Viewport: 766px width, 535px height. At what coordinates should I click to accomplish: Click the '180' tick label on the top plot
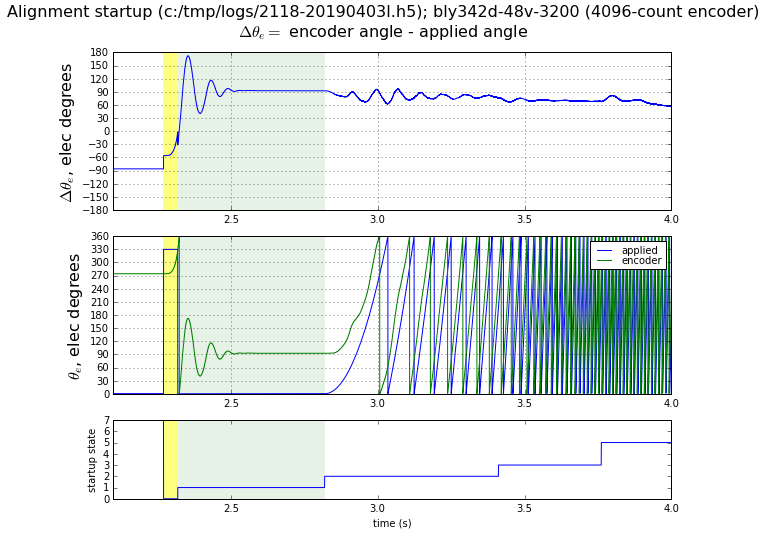click(x=99, y=53)
